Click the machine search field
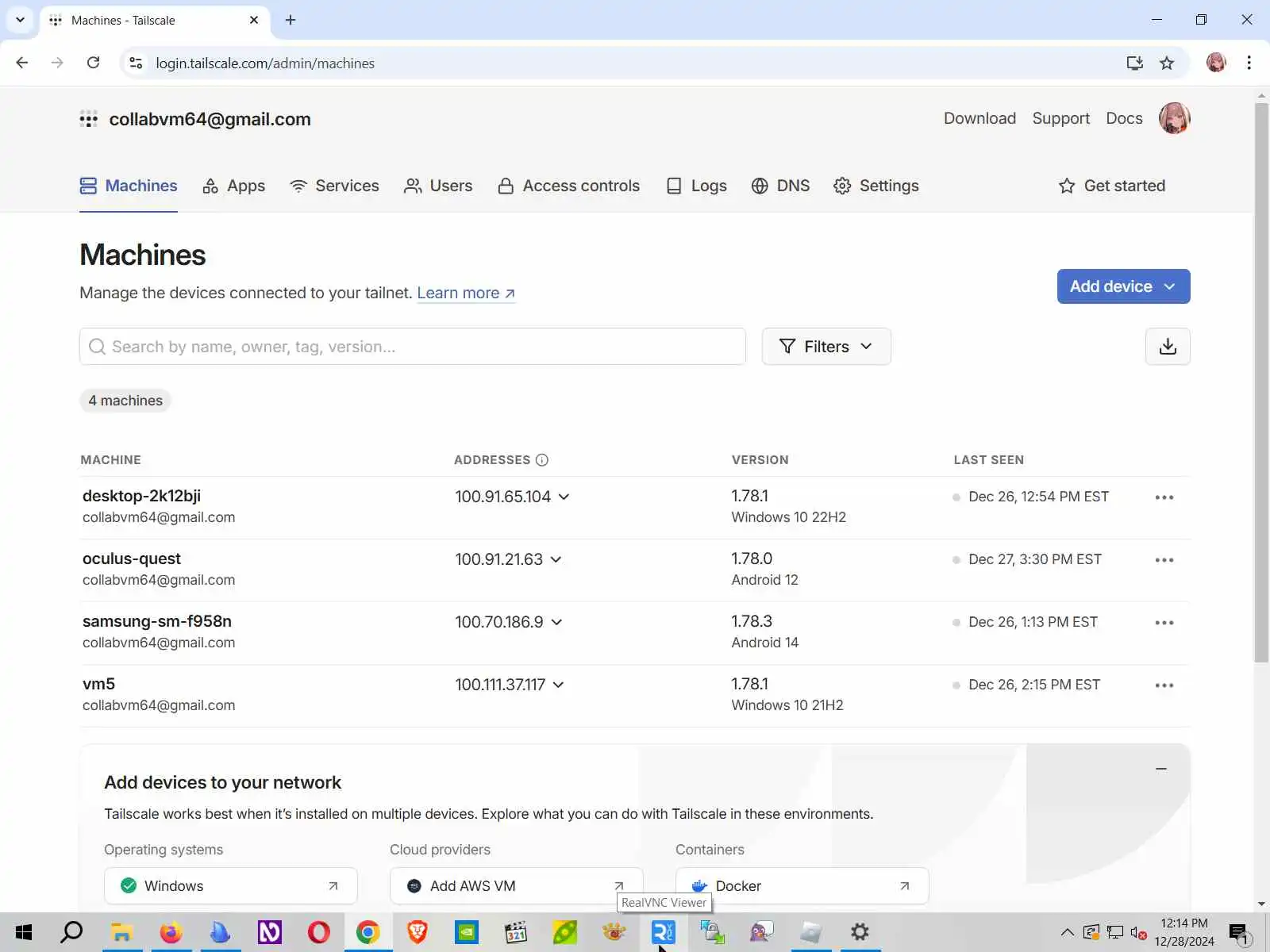1270x952 pixels. pos(413,347)
